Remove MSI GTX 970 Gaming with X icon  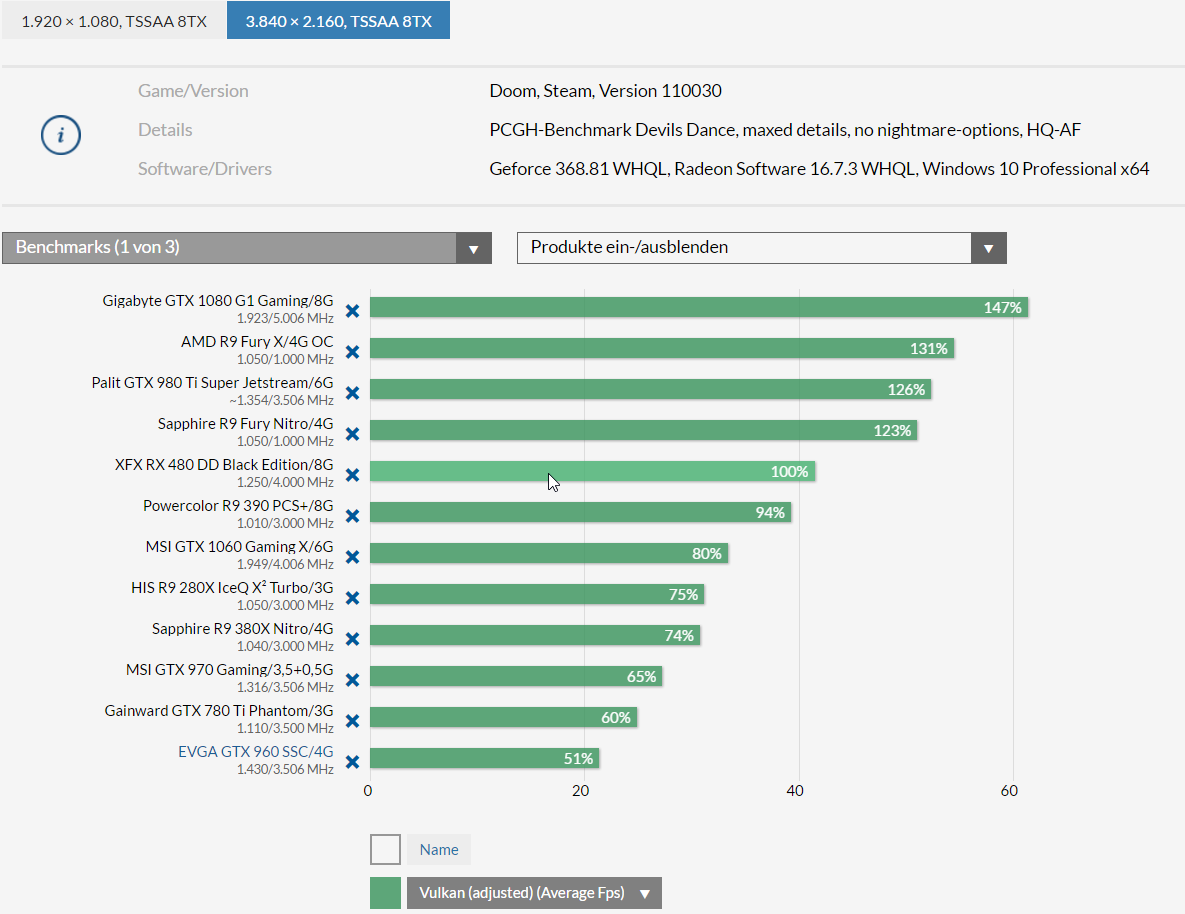352,680
